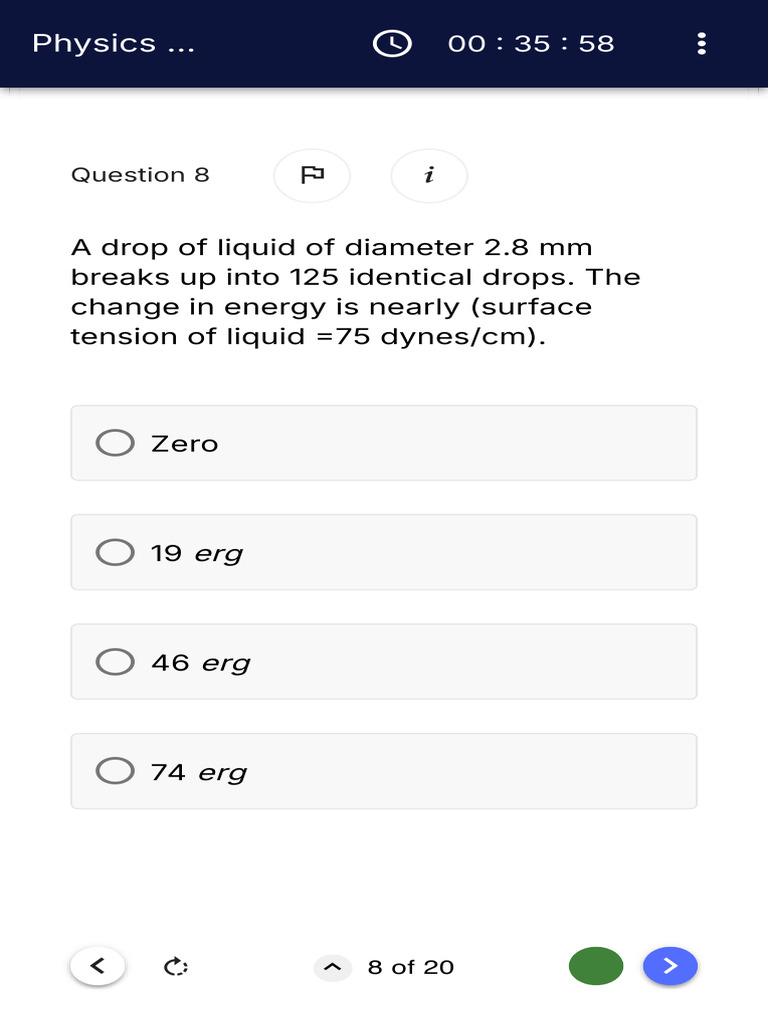The width and height of the screenshot is (768, 1024).
Task: Click the 74 erg answer text
Action: pyautogui.click(x=198, y=772)
